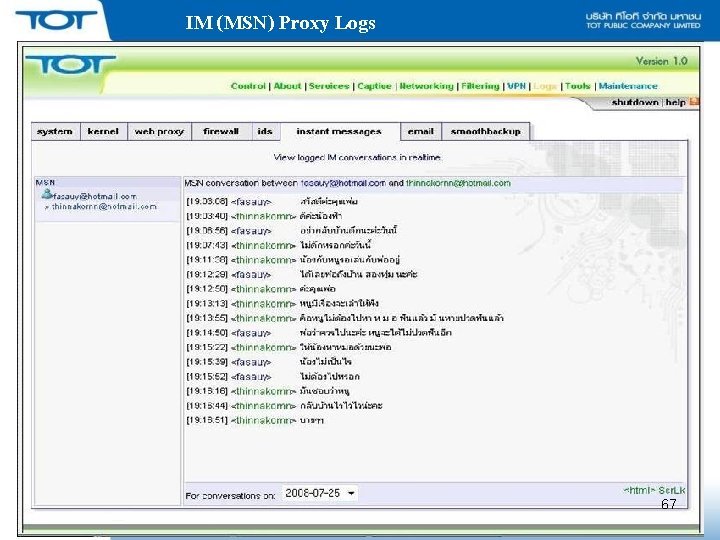Open the Control menu

point(248,86)
